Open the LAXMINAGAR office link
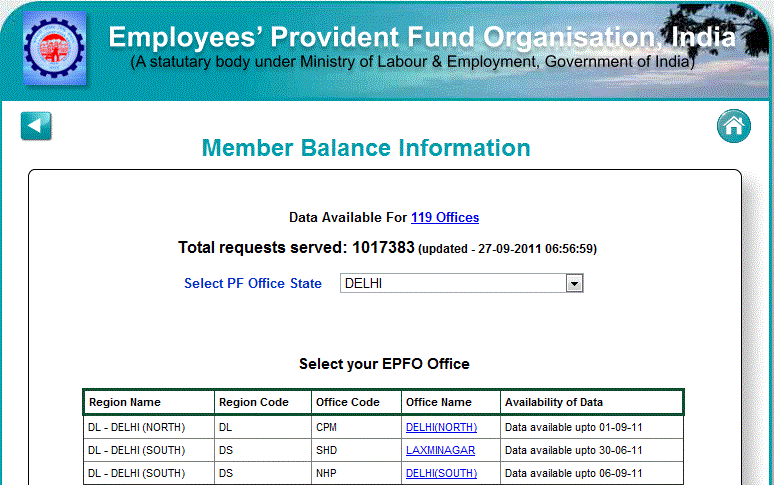 tap(440, 450)
